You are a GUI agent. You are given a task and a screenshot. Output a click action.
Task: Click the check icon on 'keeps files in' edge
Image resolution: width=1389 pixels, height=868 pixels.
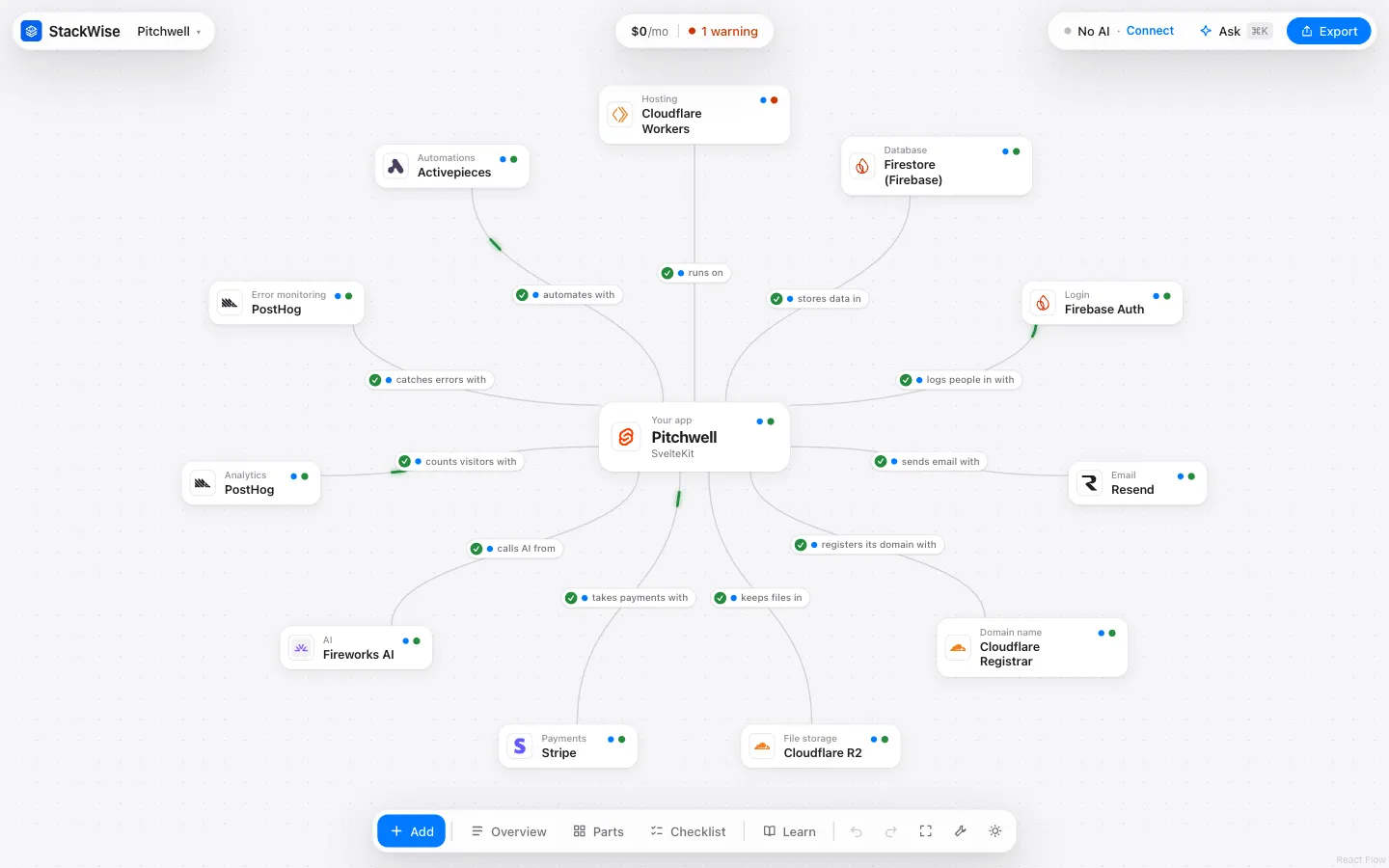click(x=721, y=598)
